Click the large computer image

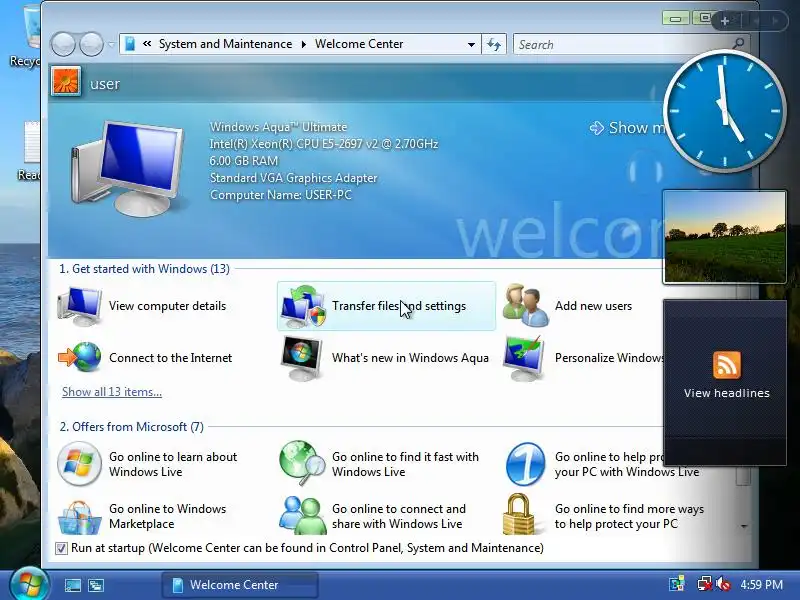(127, 168)
